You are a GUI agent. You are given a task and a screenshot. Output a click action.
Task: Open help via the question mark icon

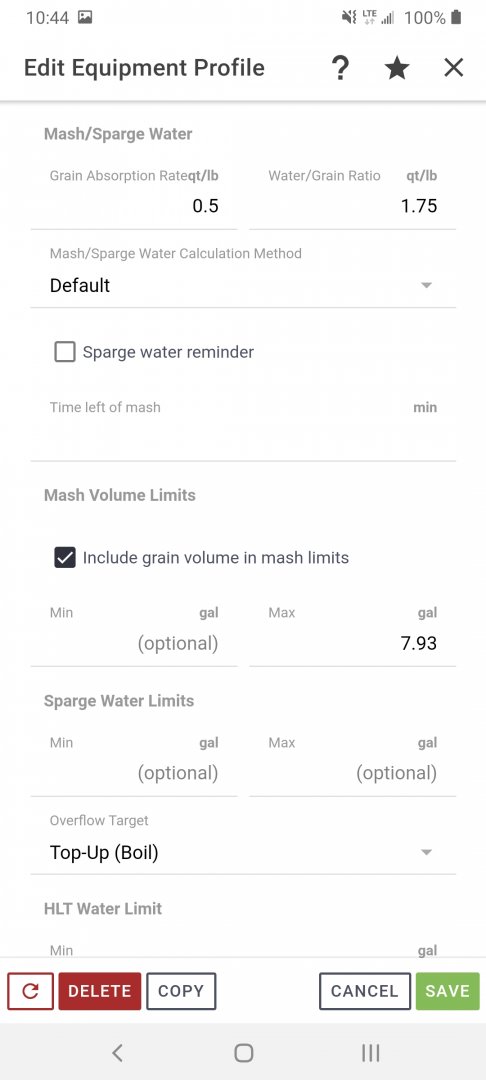point(340,68)
